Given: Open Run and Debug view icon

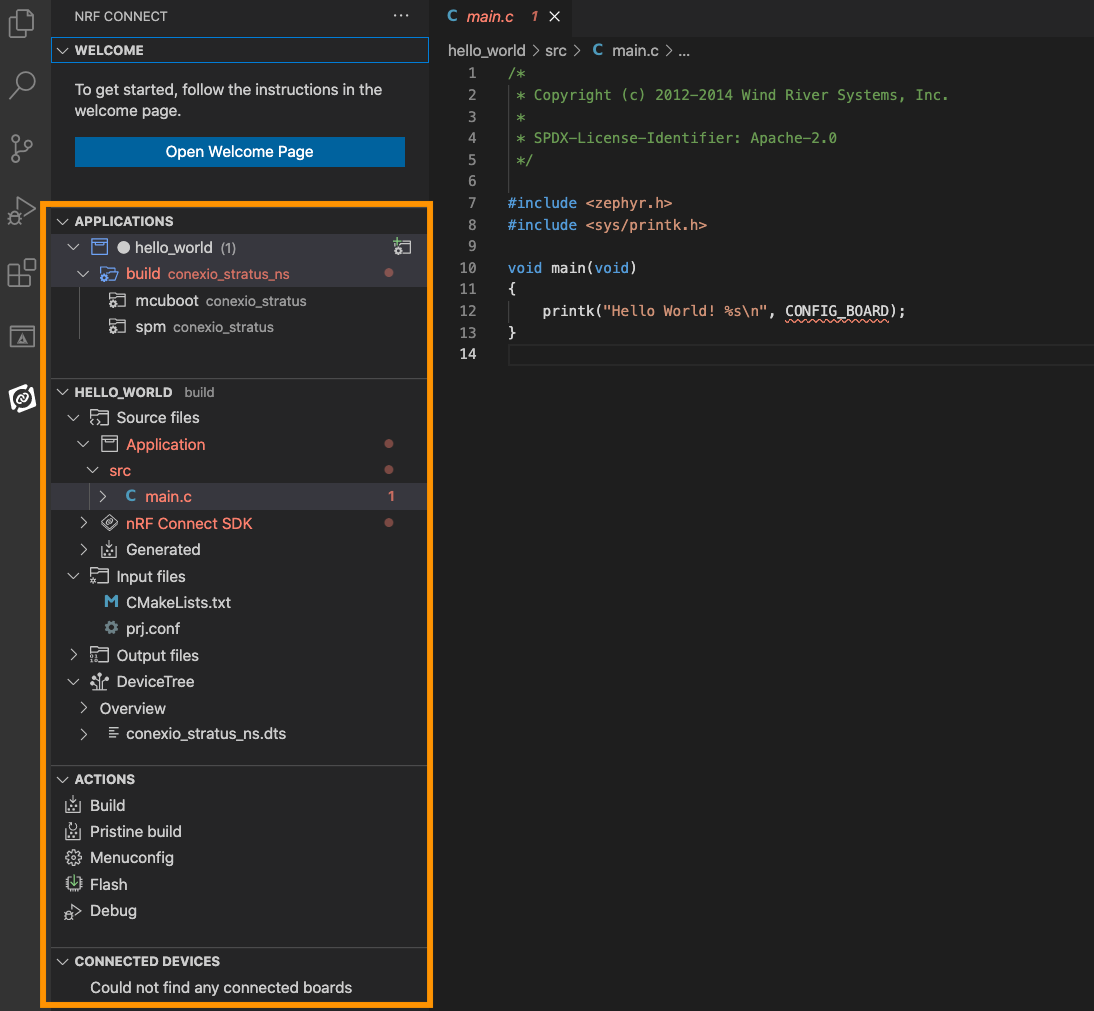Looking at the screenshot, I should coord(22,210).
